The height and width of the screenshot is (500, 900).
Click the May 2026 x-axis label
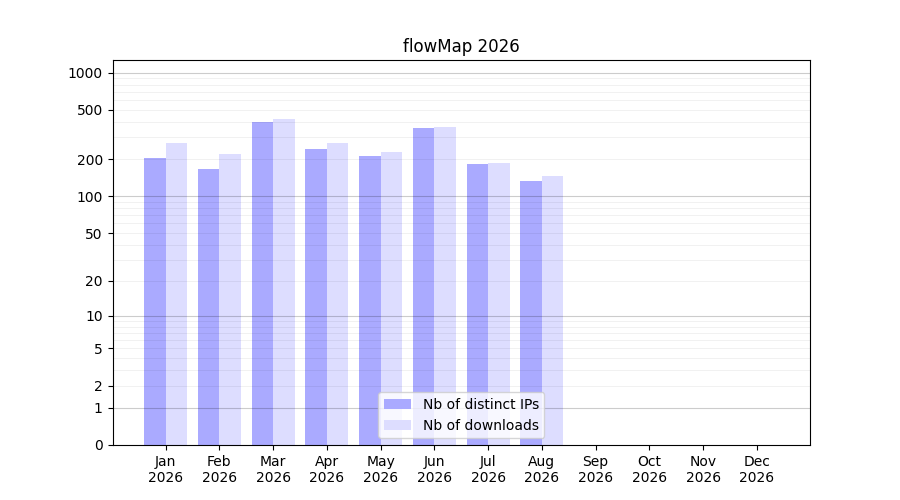[381, 469]
